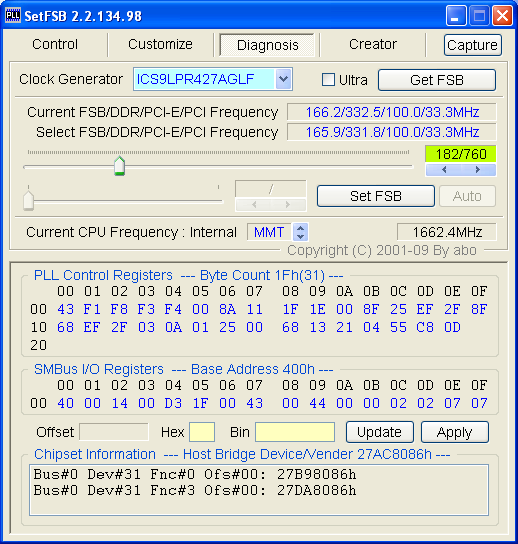Screen dimensions: 518x544
Task: Click the MMT spinner up arrow
Action: (300, 228)
